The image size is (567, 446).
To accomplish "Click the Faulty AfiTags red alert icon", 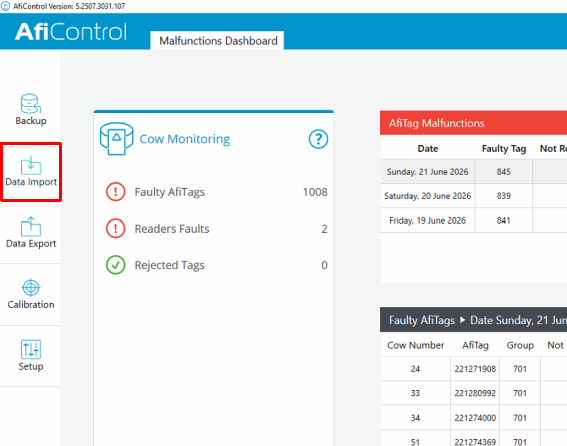I will [x=116, y=192].
